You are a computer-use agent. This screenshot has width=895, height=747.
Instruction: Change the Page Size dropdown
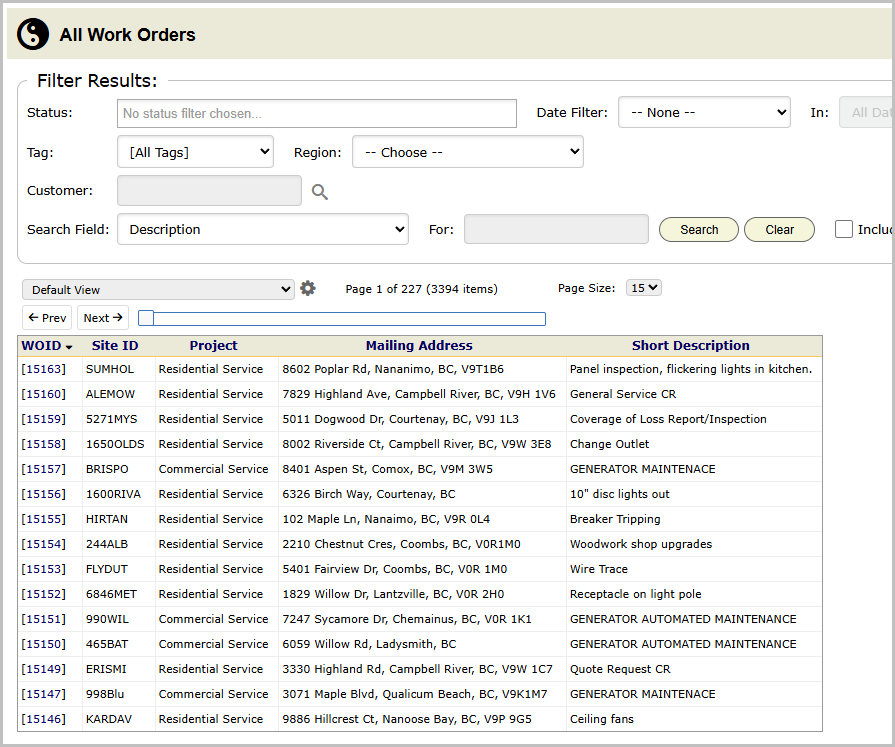tap(644, 288)
